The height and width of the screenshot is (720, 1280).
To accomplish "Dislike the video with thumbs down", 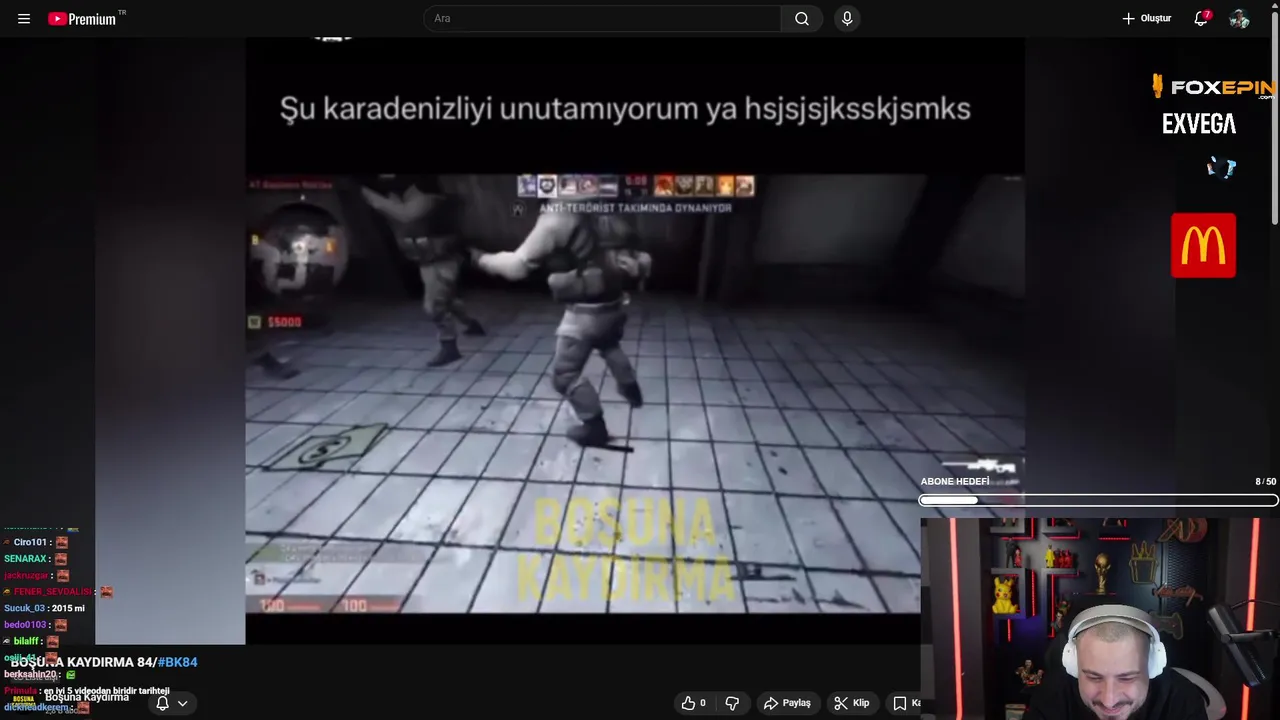I will point(732,703).
